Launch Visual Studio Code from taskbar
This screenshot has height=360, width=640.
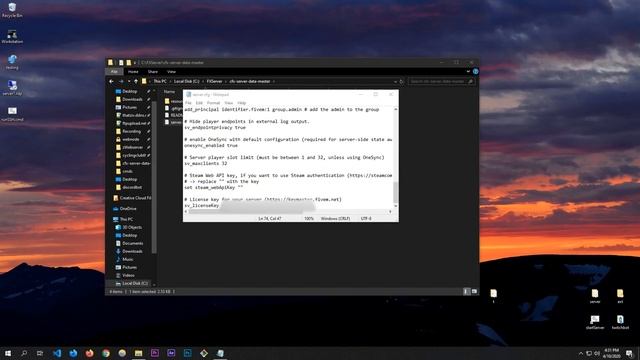point(57,353)
